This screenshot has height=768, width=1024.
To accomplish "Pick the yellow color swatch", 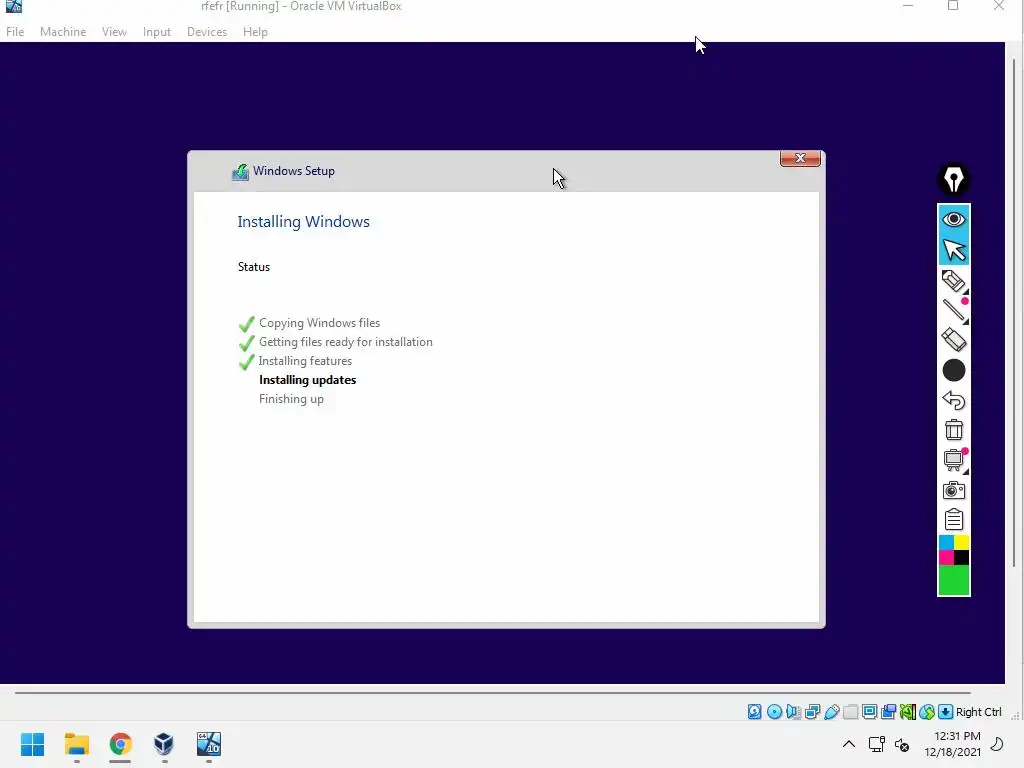I will click(961, 543).
